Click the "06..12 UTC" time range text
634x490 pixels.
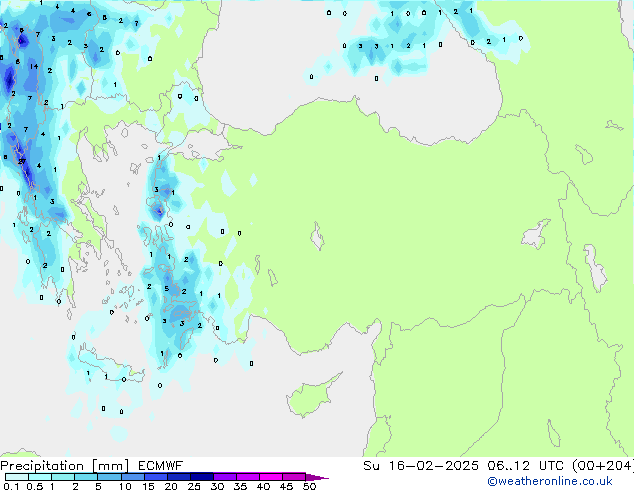coord(524,466)
